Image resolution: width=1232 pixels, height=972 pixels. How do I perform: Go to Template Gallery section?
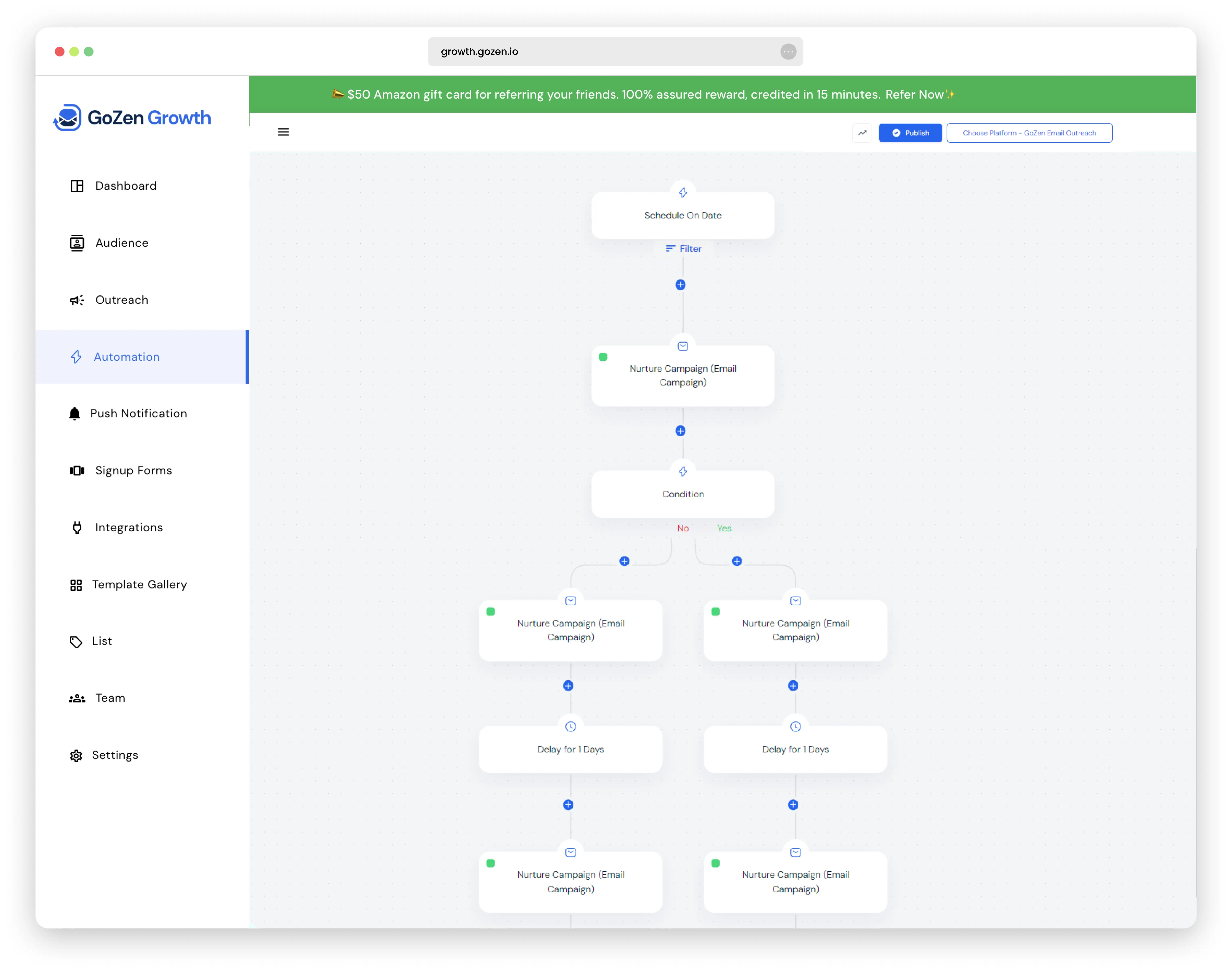[139, 584]
